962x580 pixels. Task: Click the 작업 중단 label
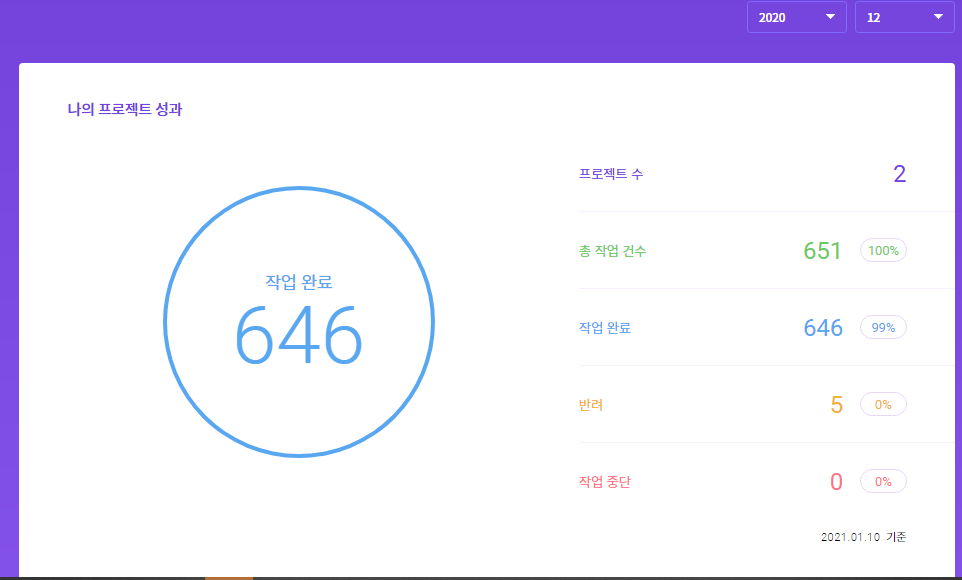pos(605,482)
